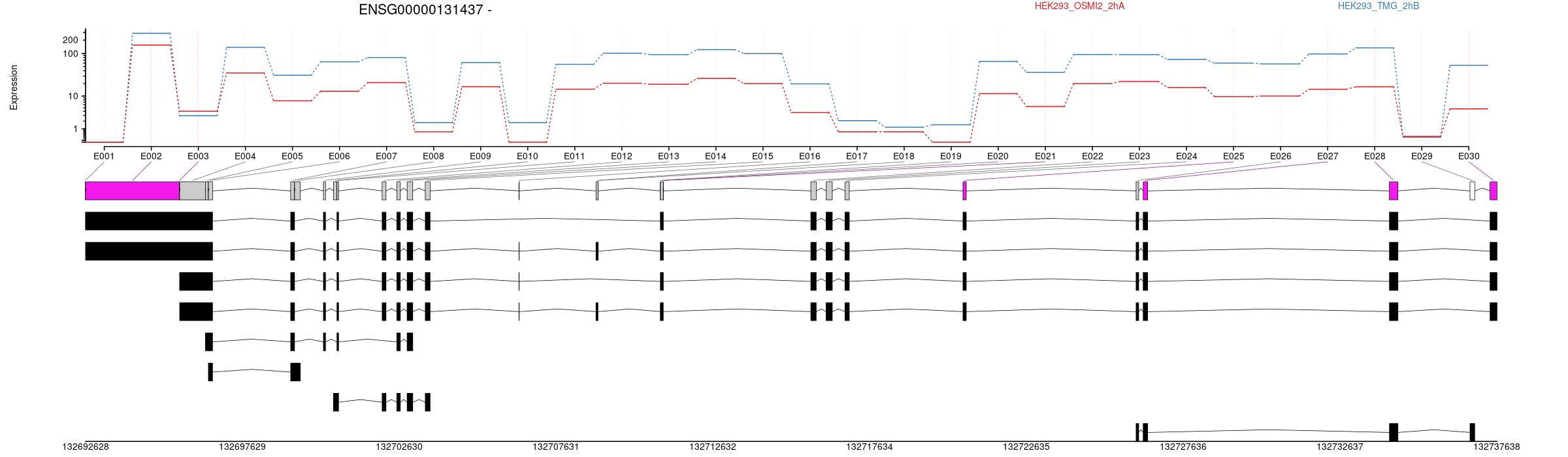Viewport: 1568px width, 457px height.
Task: Pick genomic coordinate 132712632
Action: (x=713, y=447)
